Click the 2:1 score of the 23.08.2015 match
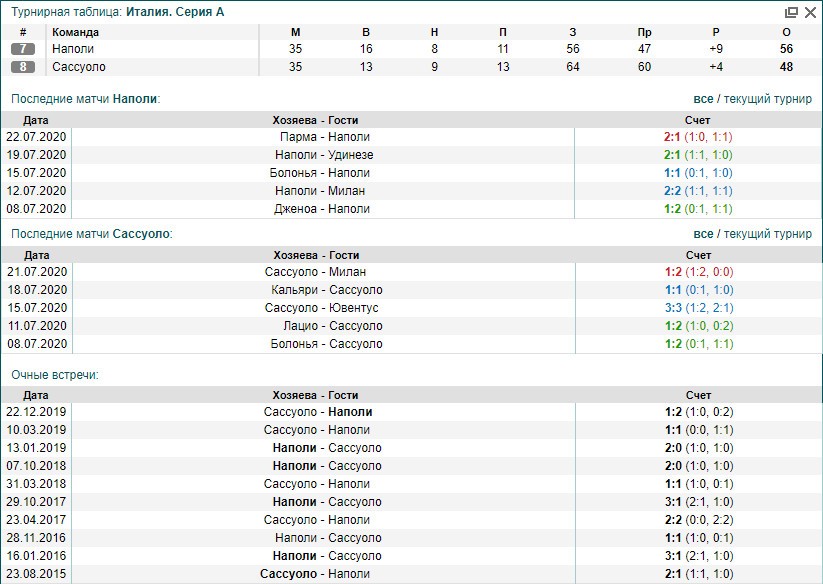823x584 pixels. [672, 574]
